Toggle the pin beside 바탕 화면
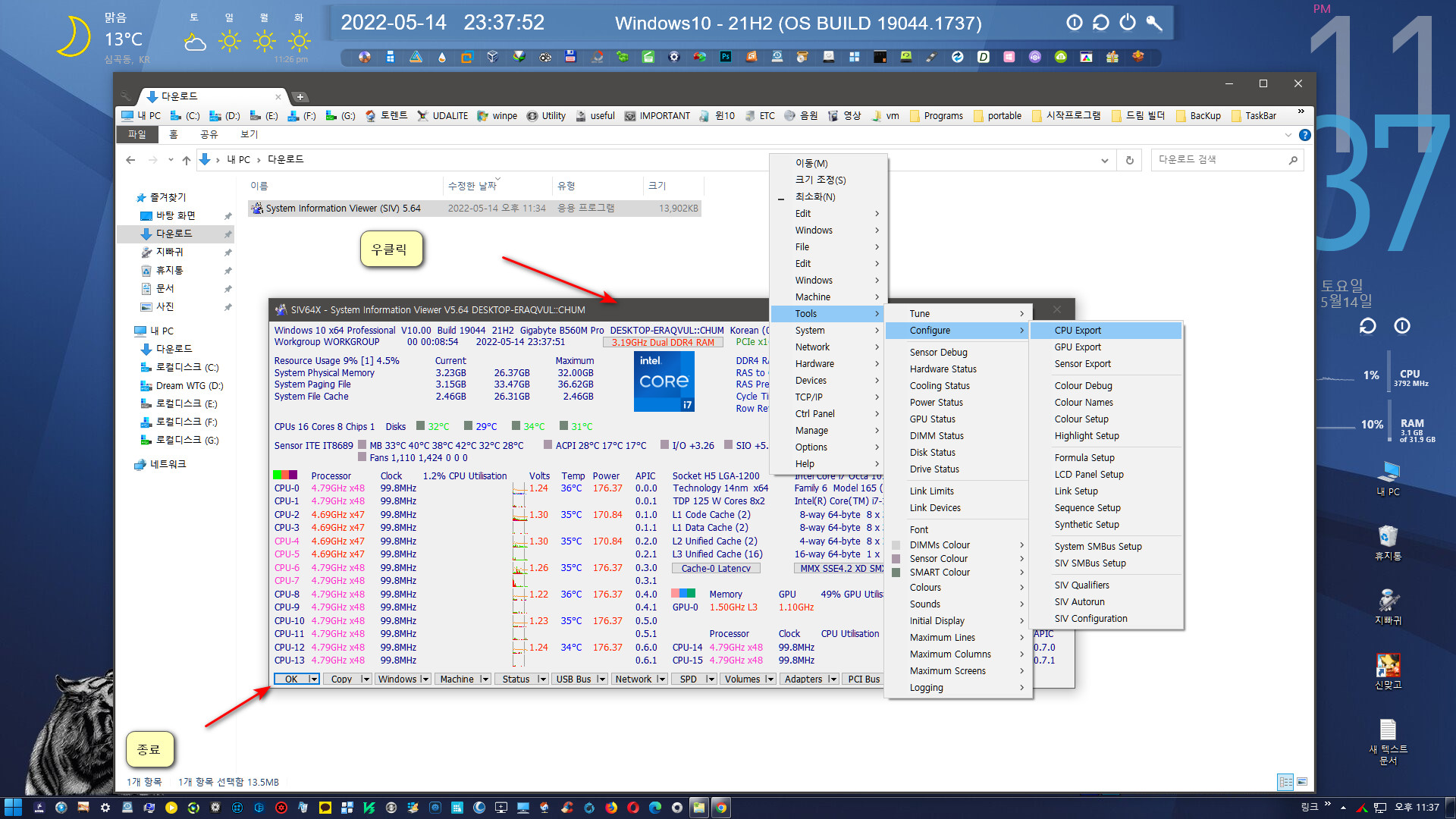The image size is (1456, 819). 227,216
